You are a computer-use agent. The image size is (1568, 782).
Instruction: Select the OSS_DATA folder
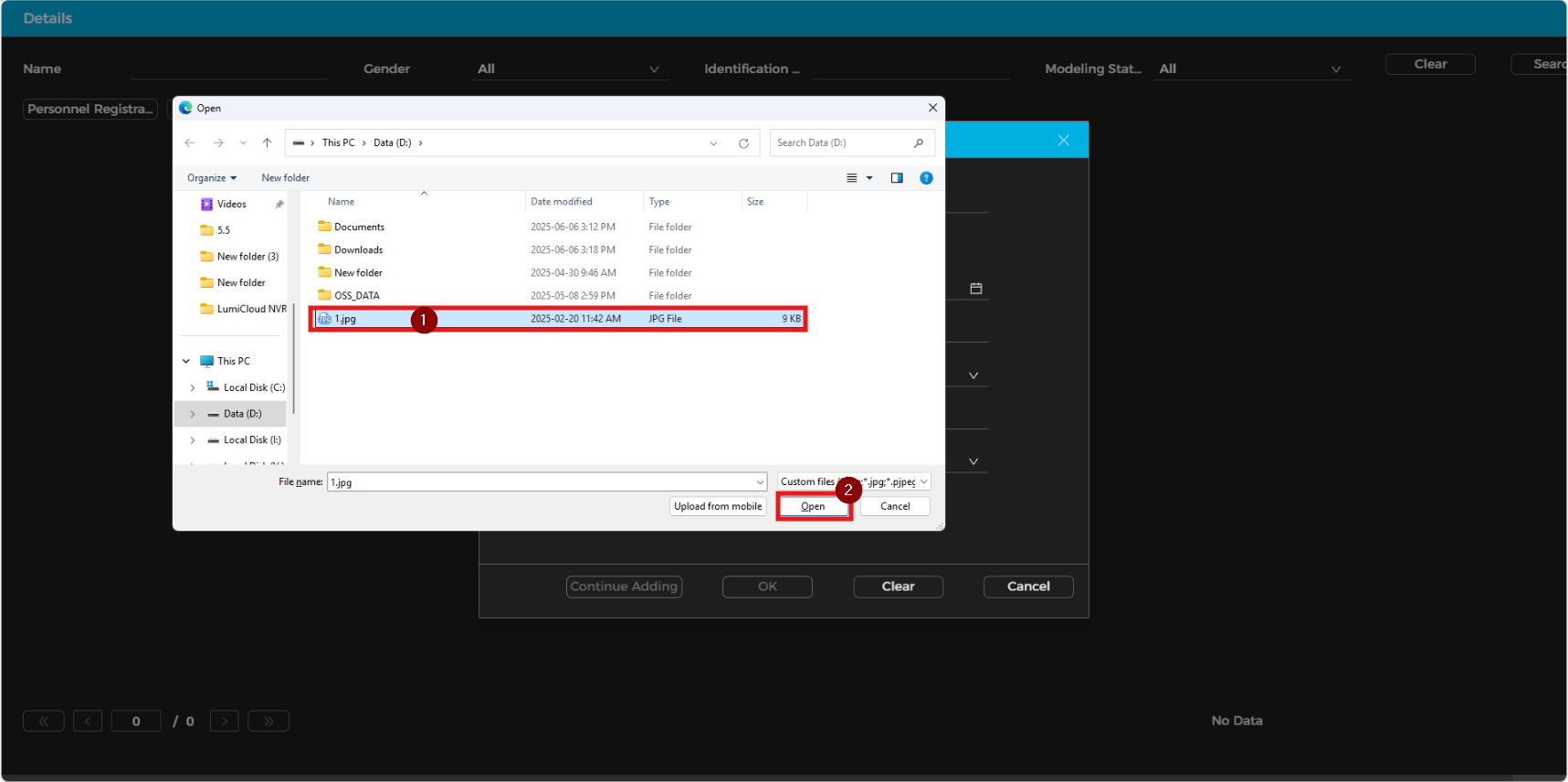click(x=356, y=295)
